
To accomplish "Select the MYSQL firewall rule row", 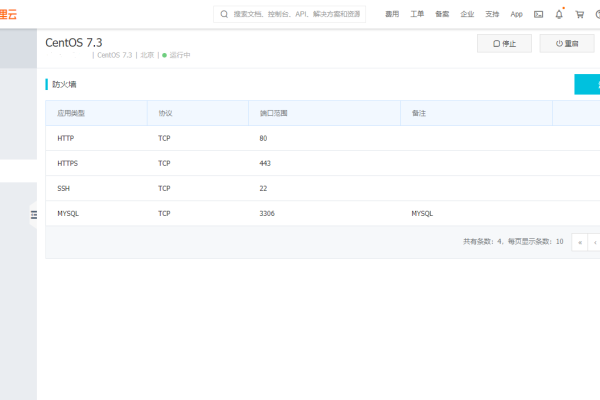I will 300,213.
